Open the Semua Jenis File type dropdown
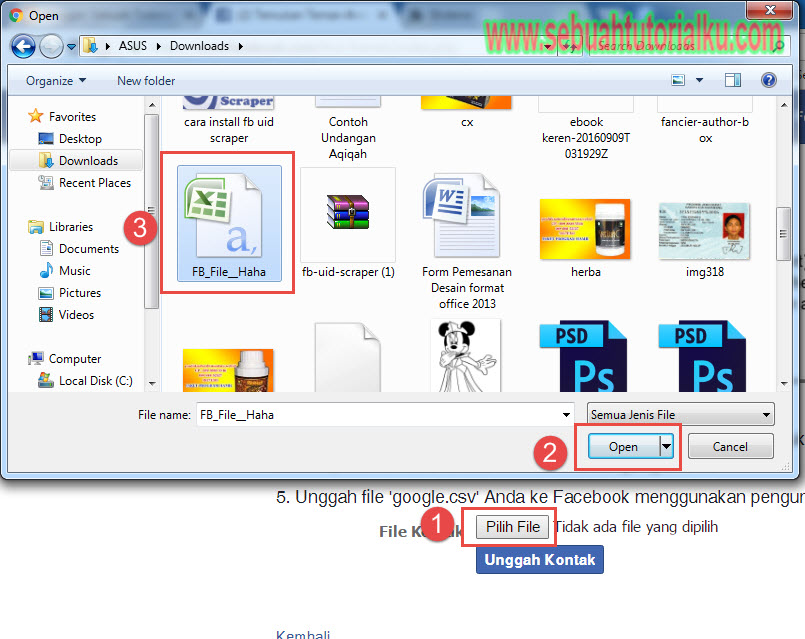This screenshot has width=805, height=639. tap(680, 415)
